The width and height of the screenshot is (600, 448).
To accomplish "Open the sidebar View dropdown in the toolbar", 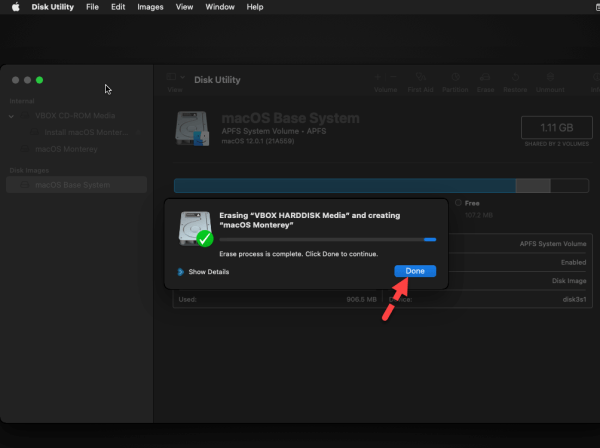I will tap(176, 77).
